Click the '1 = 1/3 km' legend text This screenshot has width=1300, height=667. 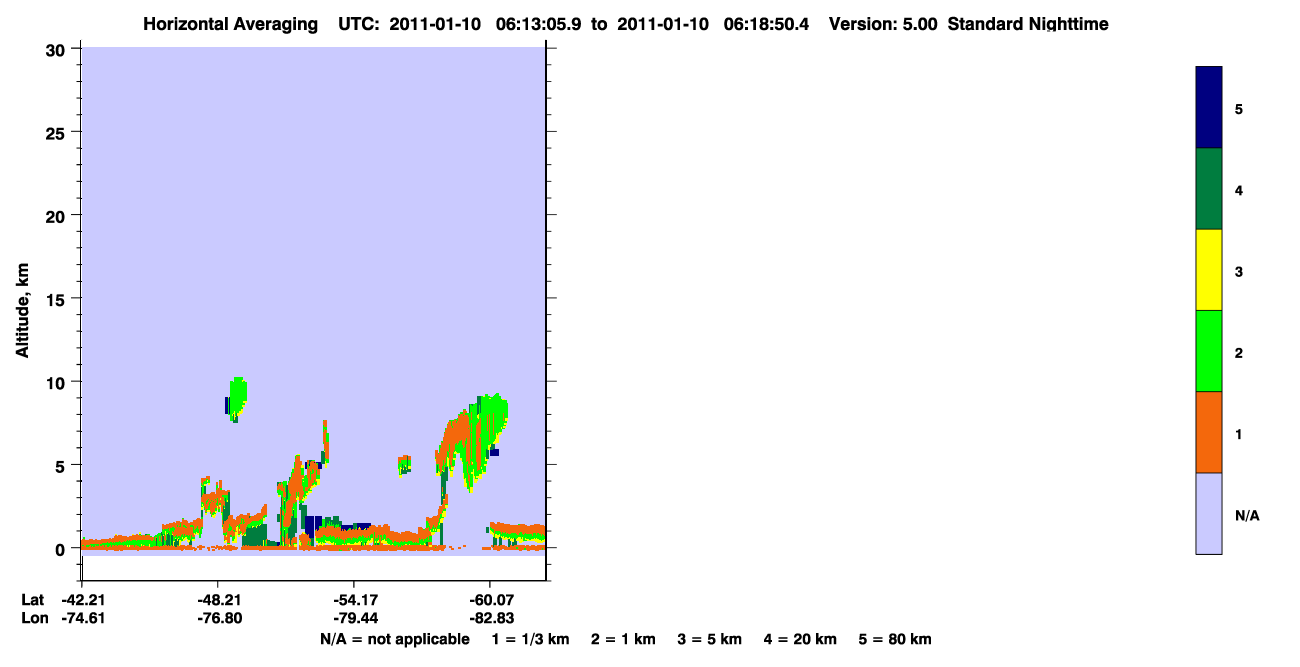531,639
